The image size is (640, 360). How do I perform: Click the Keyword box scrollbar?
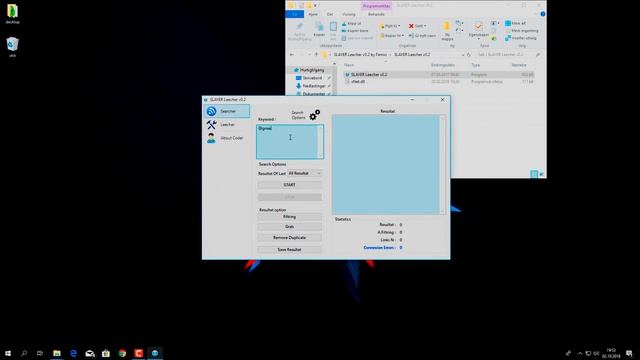click(320, 142)
